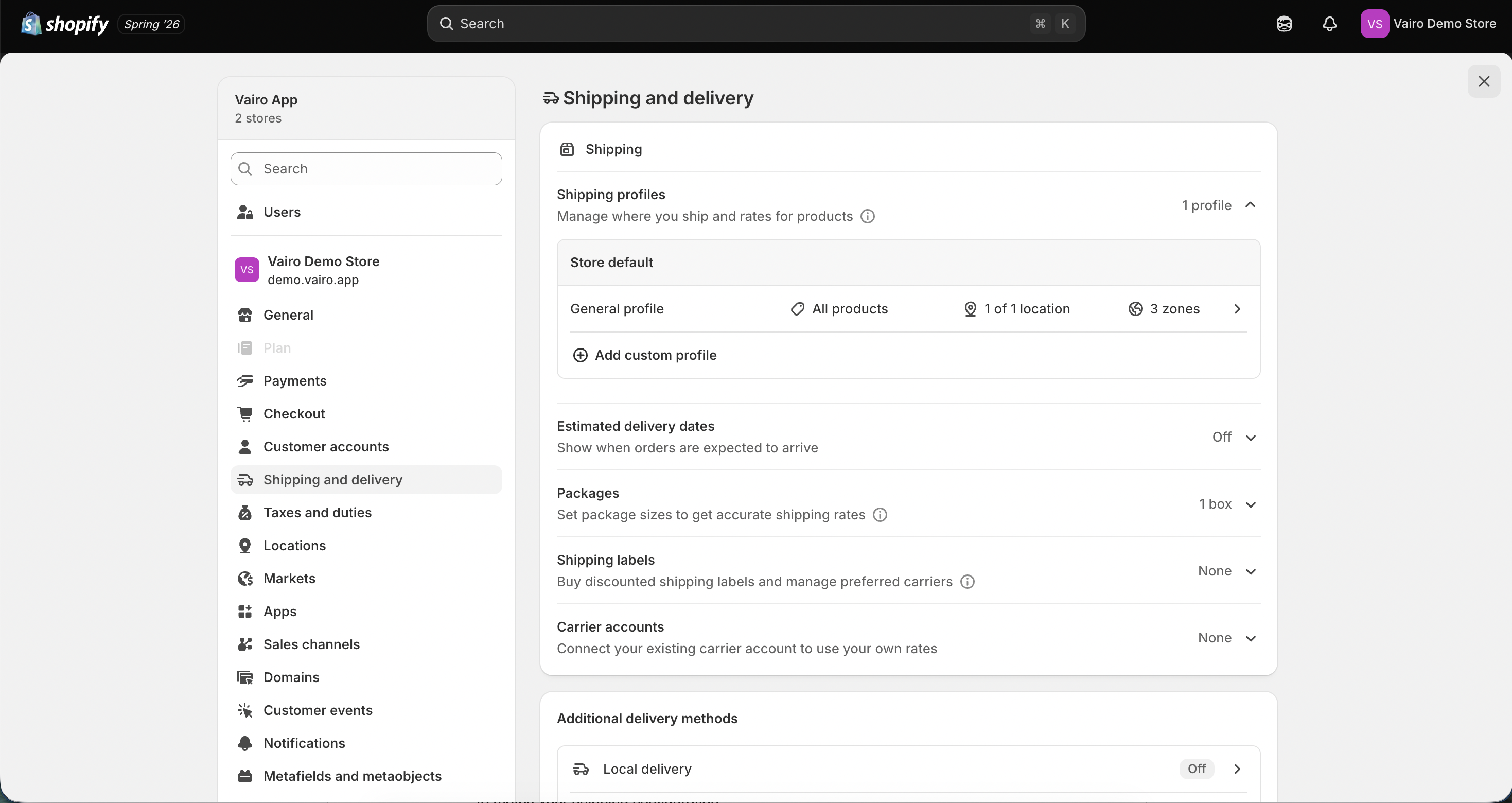This screenshot has height=803, width=1512.
Task: Click info icon beside Shipping labels description
Action: [968, 582]
